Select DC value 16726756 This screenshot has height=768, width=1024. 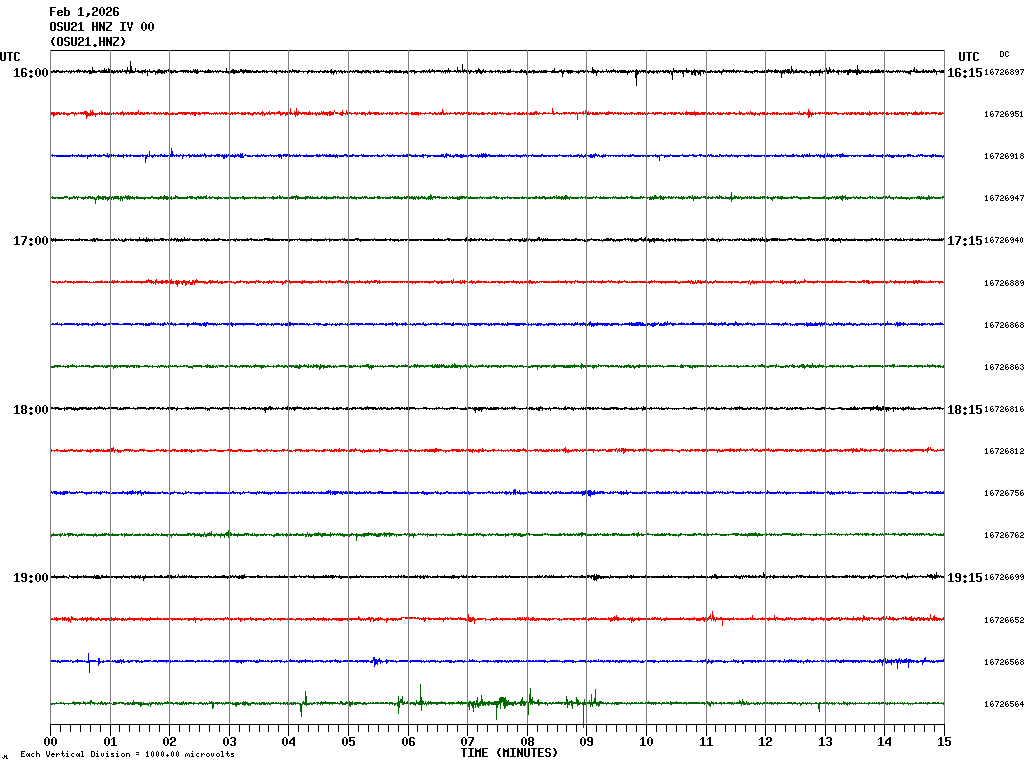coord(1004,494)
